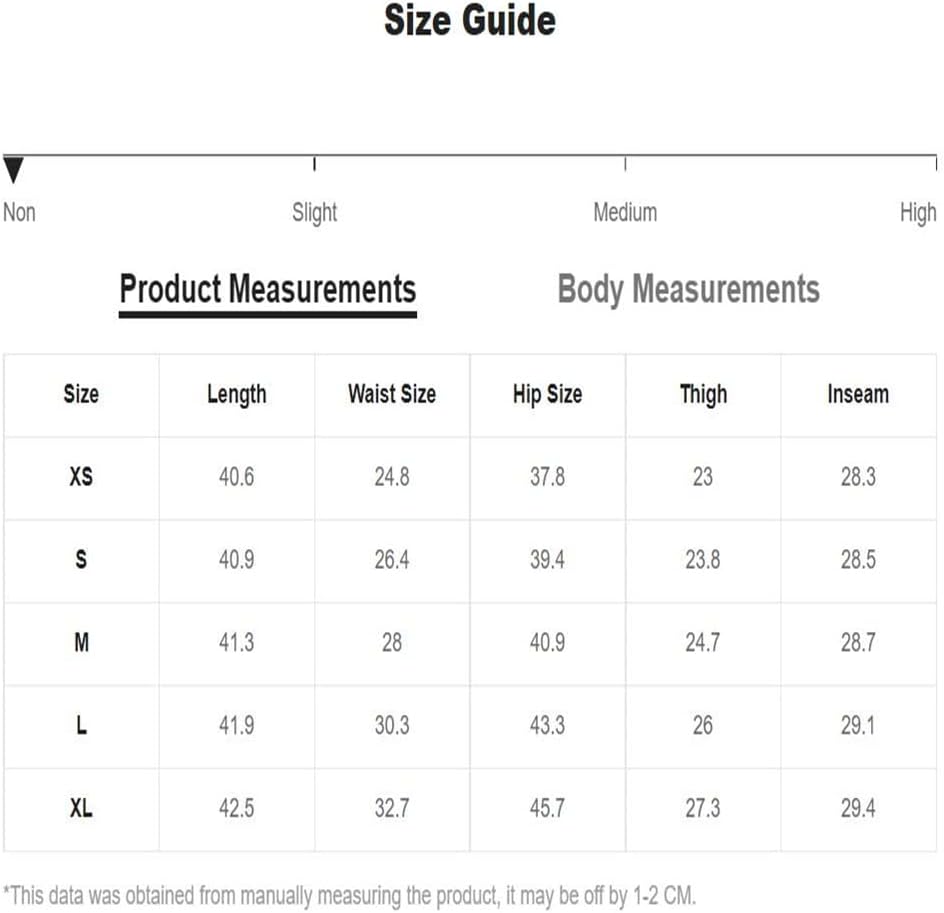Select the M size row label
Image resolution: width=944 pixels, height=913 pixels.
(x=81, y=642)
